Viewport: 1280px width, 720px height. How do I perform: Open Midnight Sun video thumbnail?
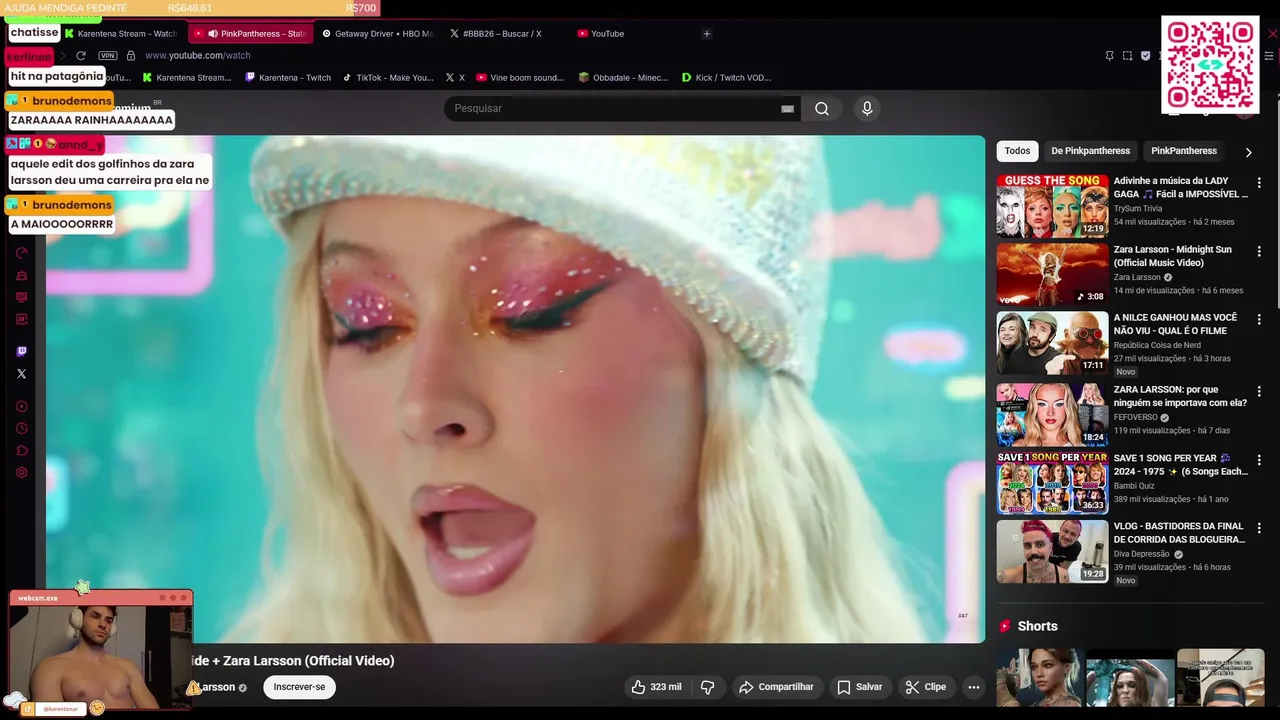click(x=1052, y=274)
